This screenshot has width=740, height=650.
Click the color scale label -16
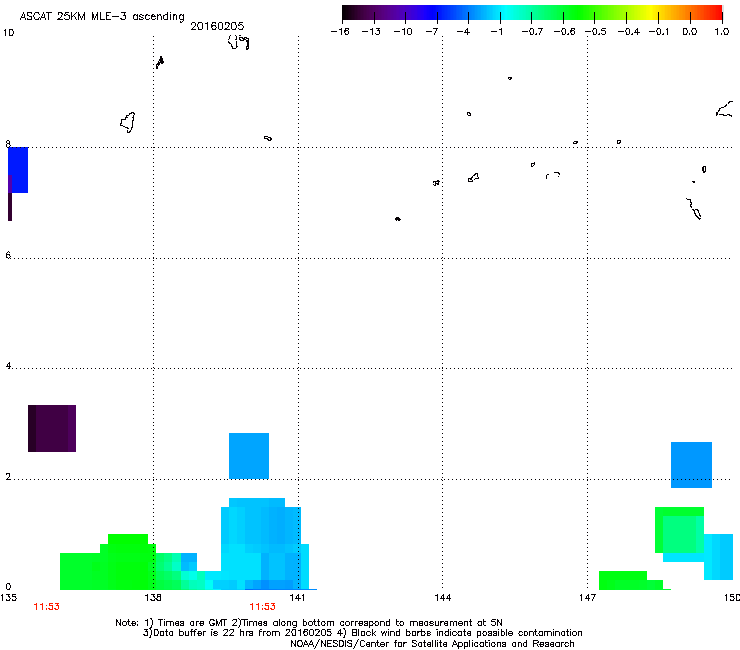(x=340, y=32)
